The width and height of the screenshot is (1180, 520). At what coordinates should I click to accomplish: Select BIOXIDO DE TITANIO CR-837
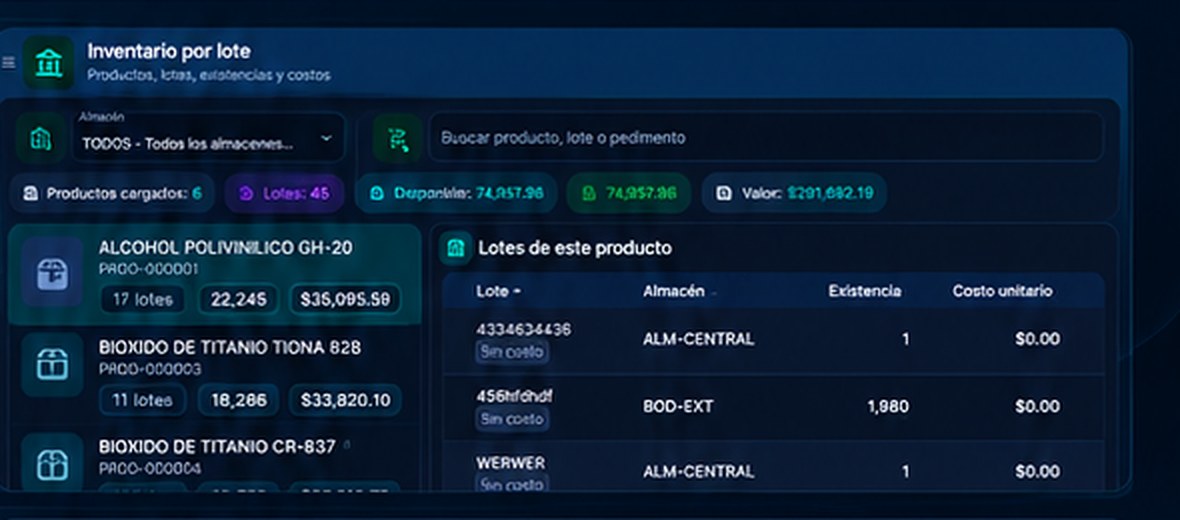pos(214,459)
